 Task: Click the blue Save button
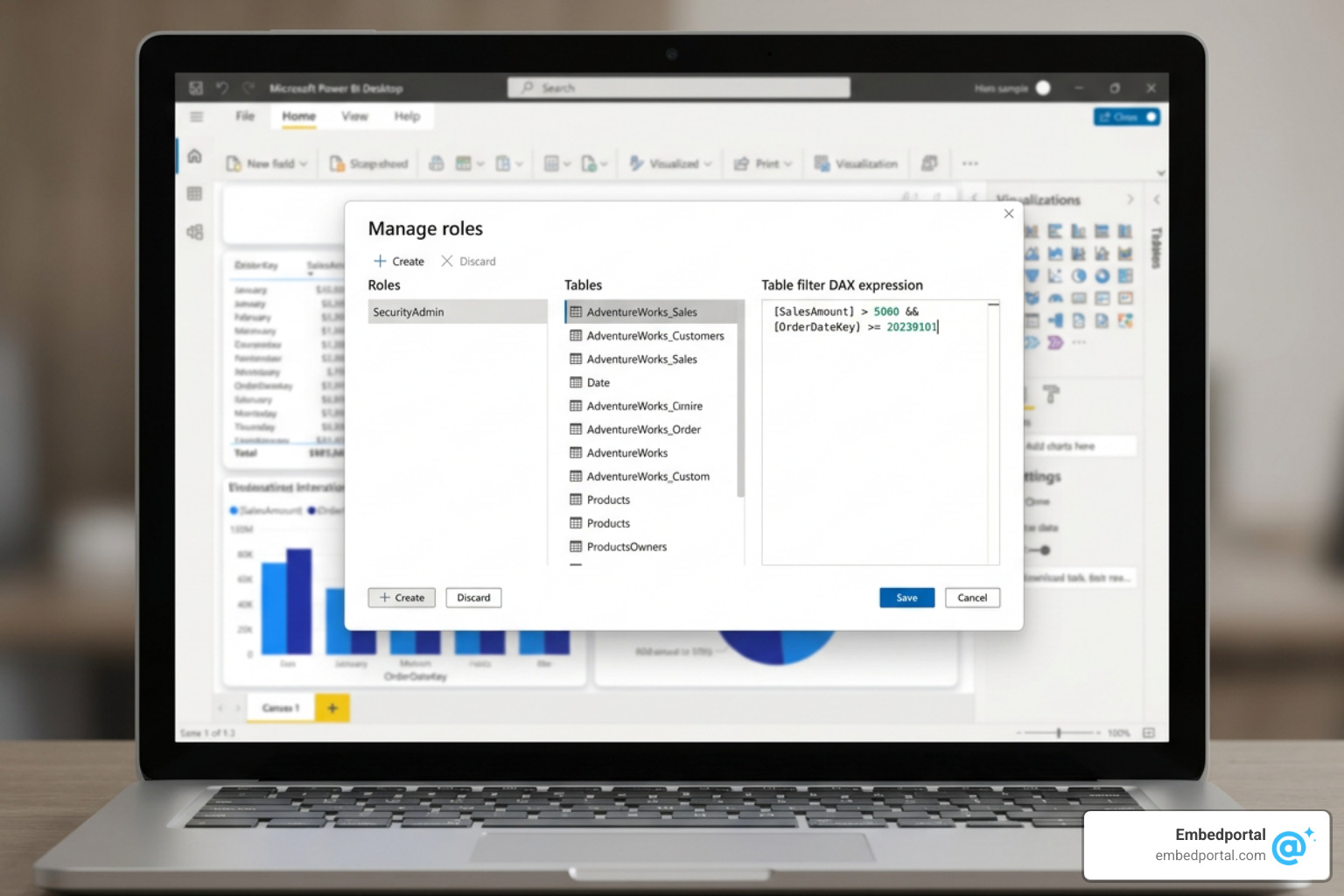(x=907, y=598)
